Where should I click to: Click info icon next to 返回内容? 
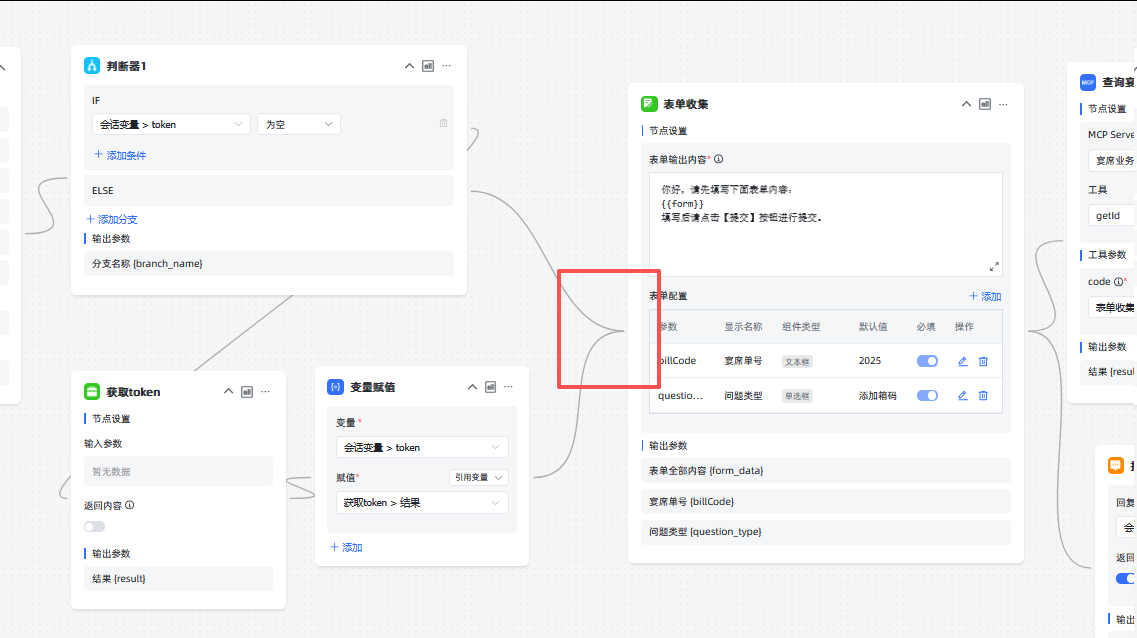[129, 505]
